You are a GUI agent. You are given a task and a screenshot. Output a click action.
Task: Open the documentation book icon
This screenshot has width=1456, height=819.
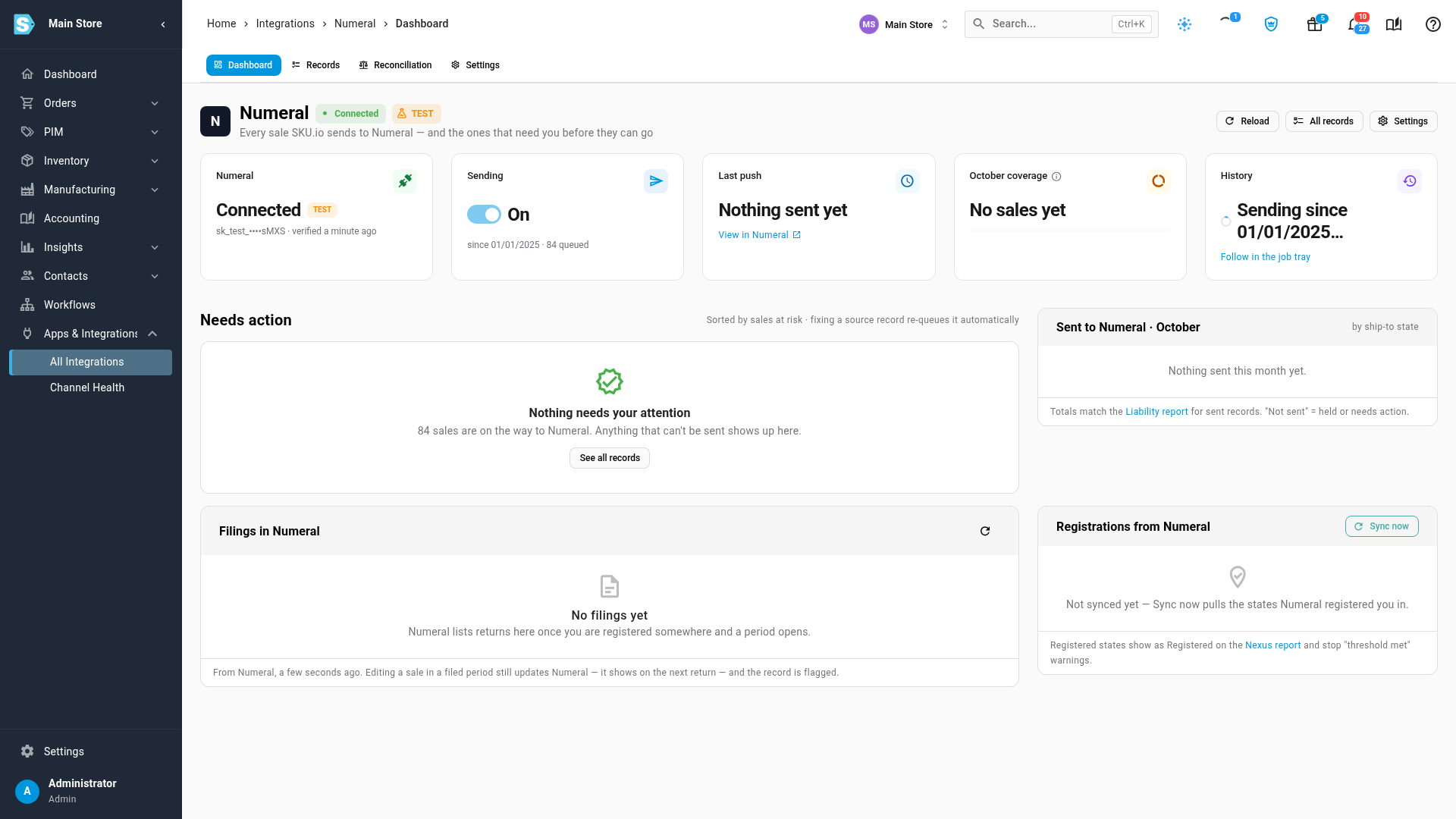1394,24
